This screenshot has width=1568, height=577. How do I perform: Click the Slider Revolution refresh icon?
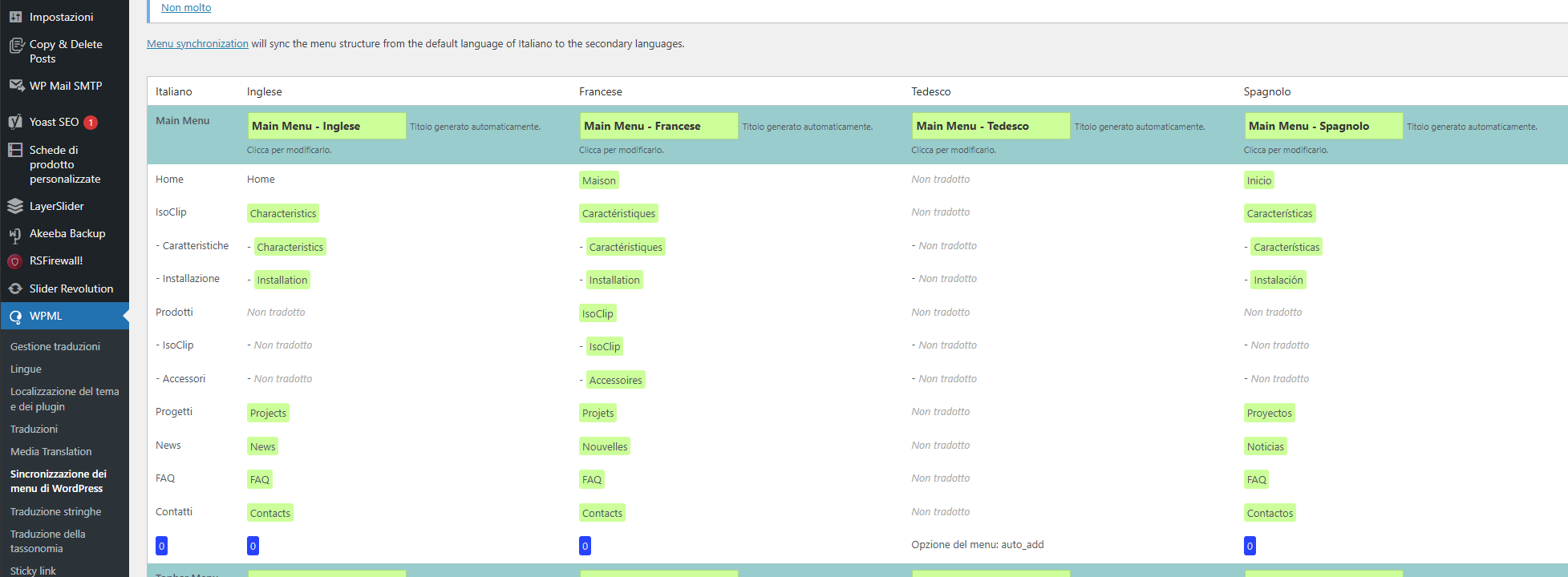pos(15,288)
